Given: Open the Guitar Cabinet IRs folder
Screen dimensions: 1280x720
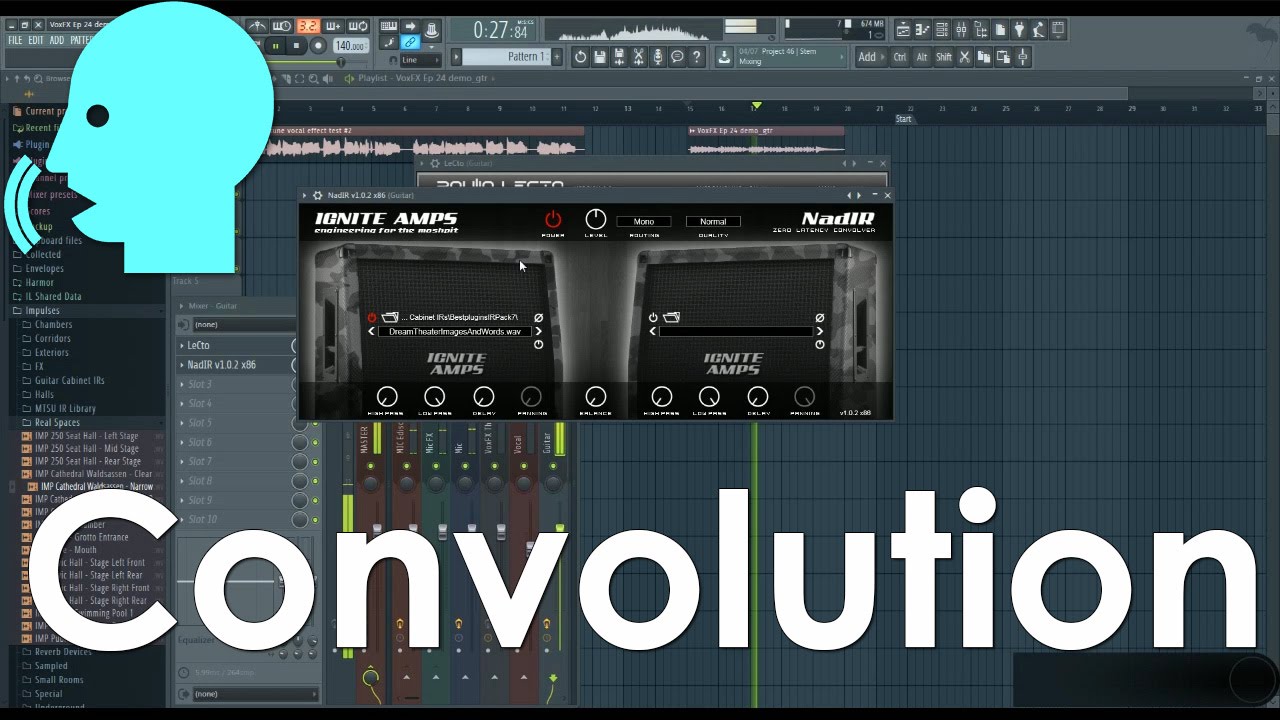Looking at the screenshot, I should point(70,381).
